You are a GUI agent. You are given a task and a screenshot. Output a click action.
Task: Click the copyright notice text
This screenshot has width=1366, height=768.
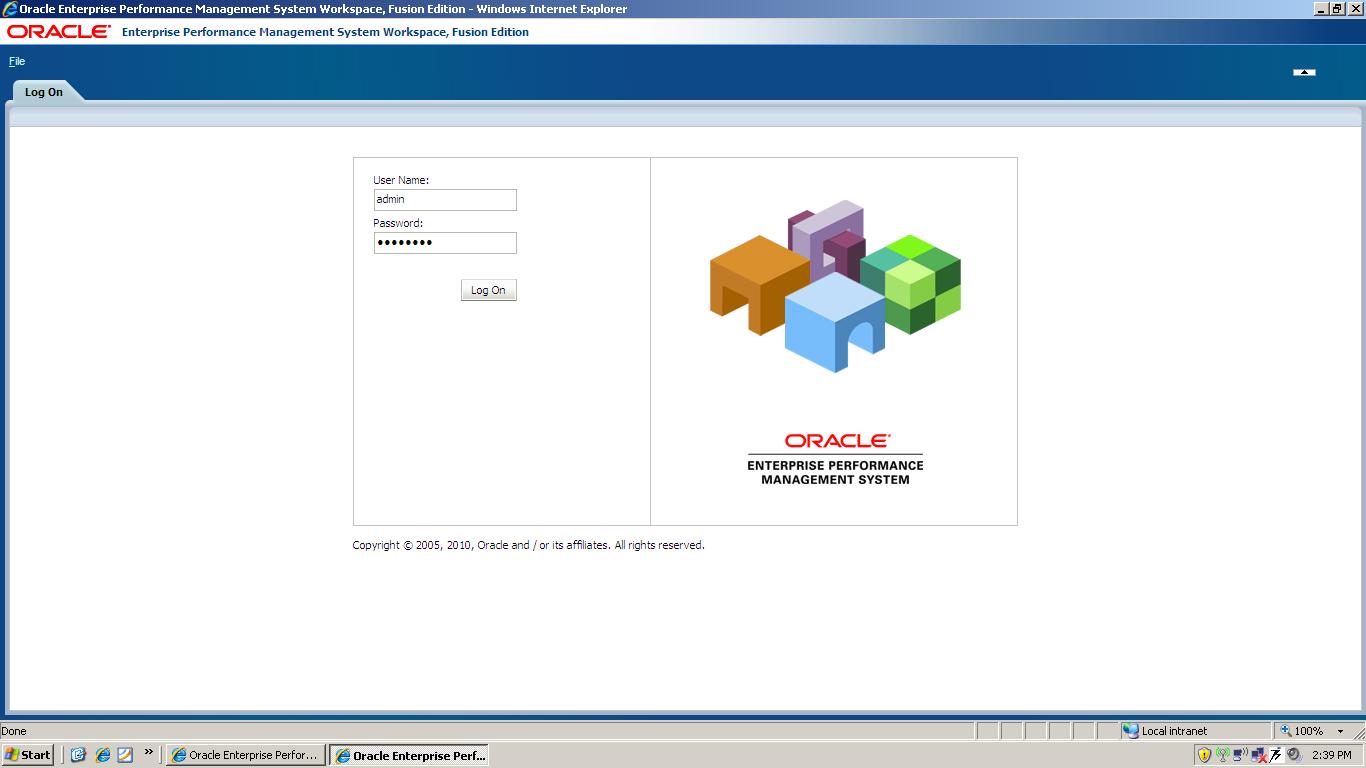pos(528,545)
